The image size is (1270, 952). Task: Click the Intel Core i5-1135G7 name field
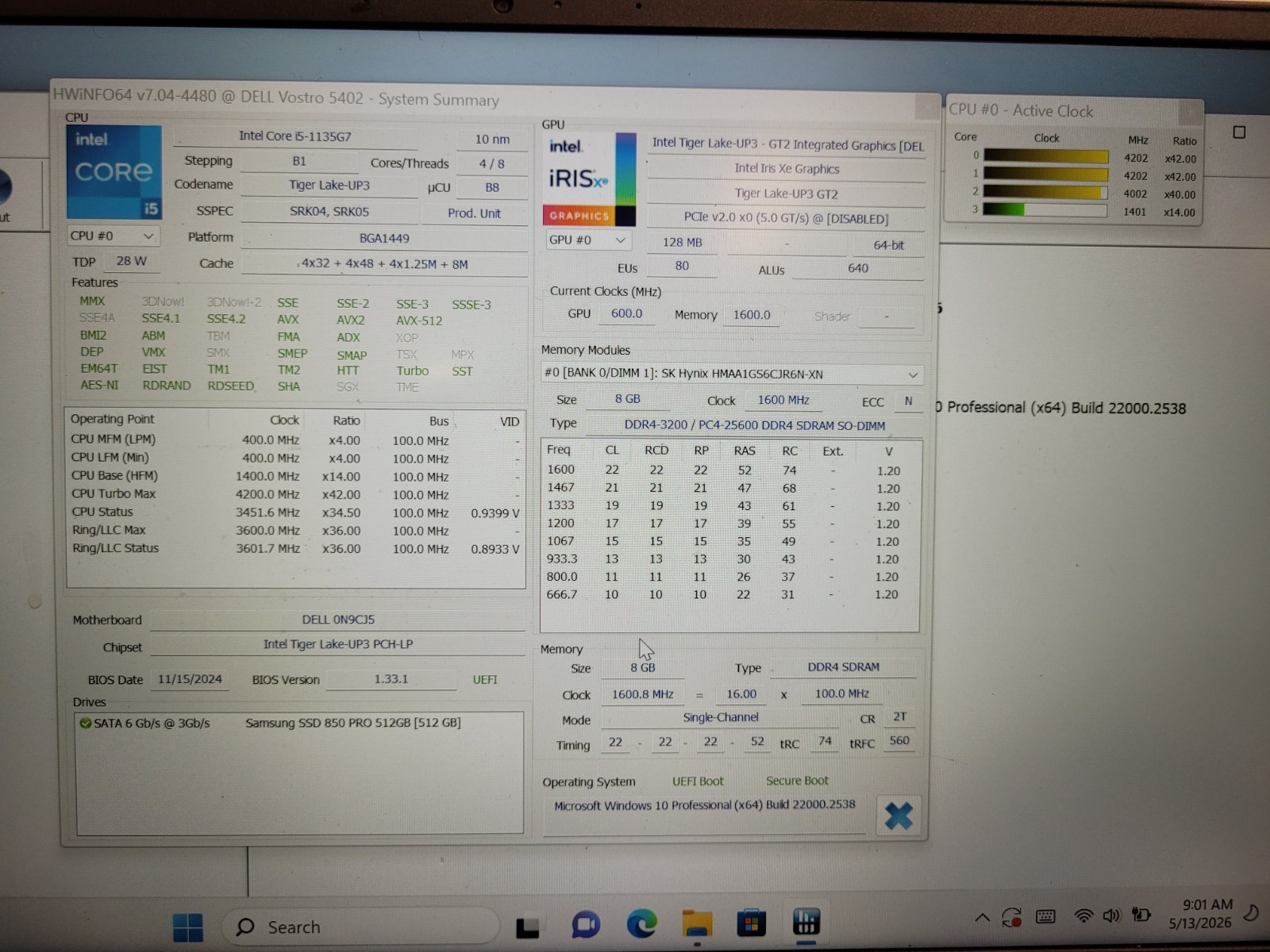click(x=295, y=136)
